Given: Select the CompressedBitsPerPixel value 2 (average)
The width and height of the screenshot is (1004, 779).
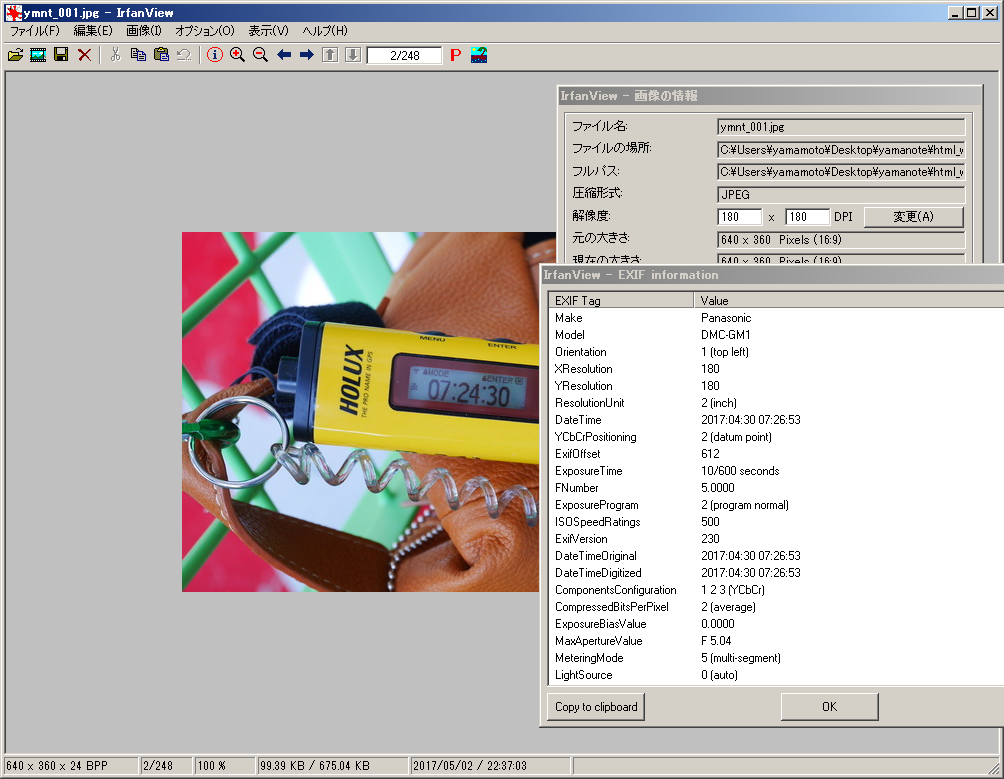Looking at the screenshot, I should point(728,607).
